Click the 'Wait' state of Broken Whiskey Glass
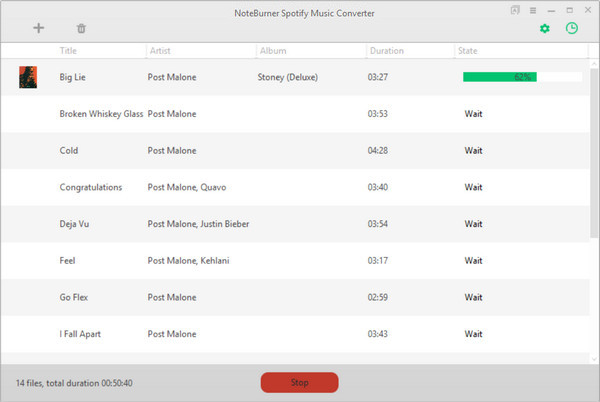This screenshot has width=600, height=402. 473,114
